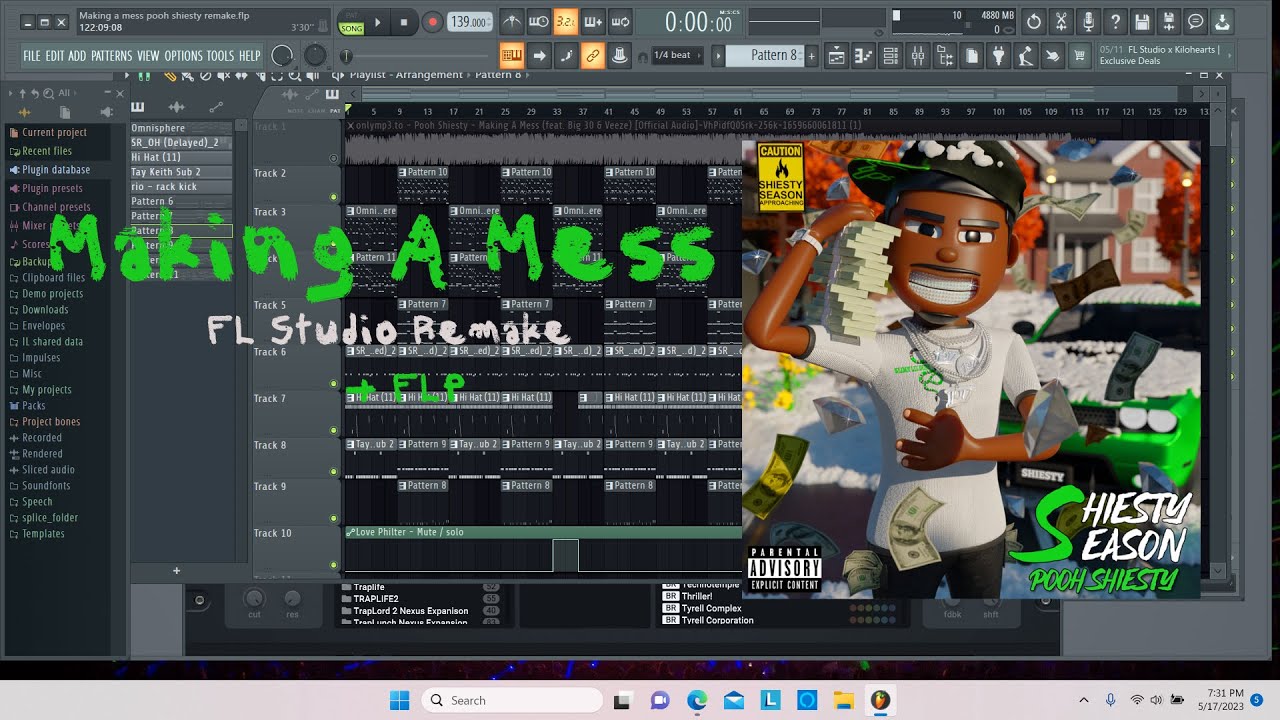Expand Templates browser folder

click(x=43, y=534)
